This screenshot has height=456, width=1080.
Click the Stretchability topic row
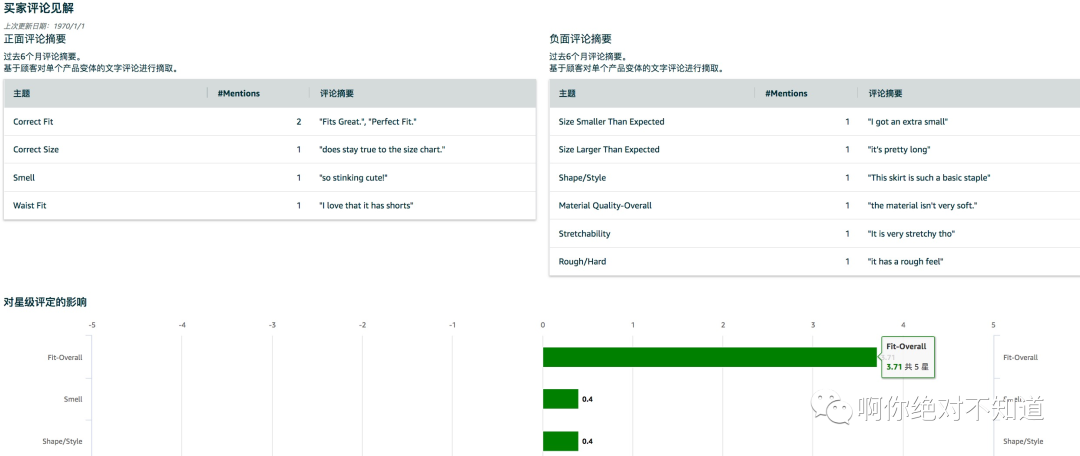click(x=584, y=234)
